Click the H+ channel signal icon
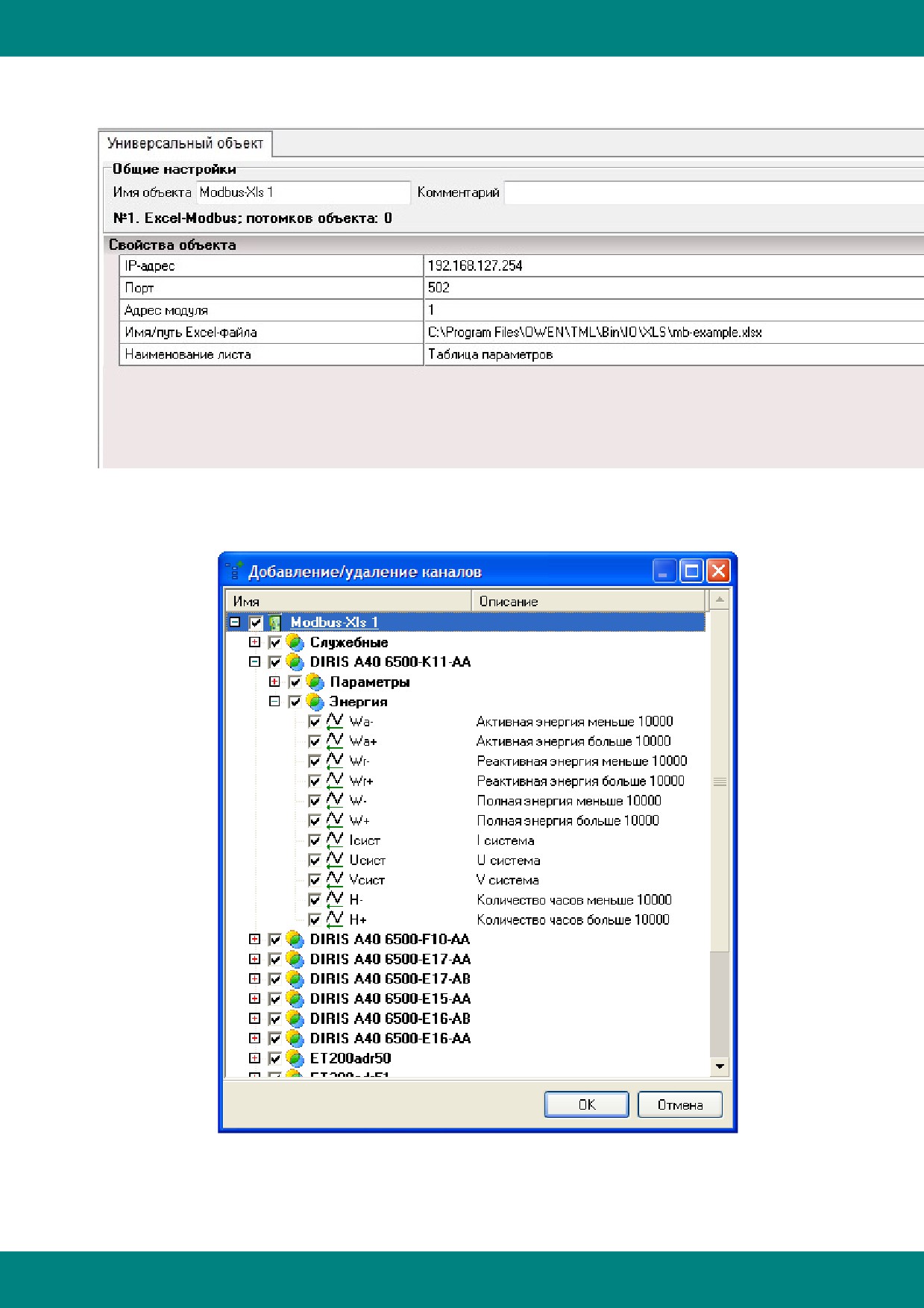 pyautogui.click(x=335, y=919)
